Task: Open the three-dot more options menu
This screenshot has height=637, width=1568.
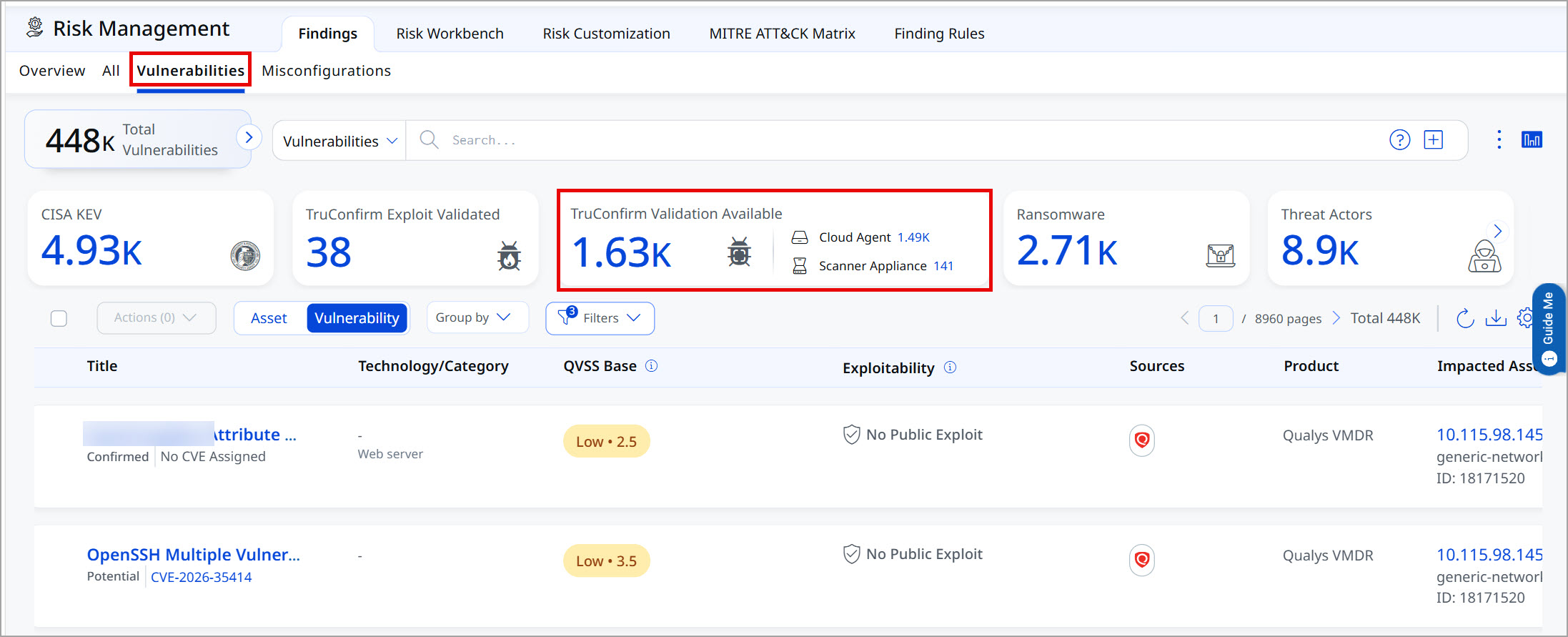Action: click(1499, 139)
